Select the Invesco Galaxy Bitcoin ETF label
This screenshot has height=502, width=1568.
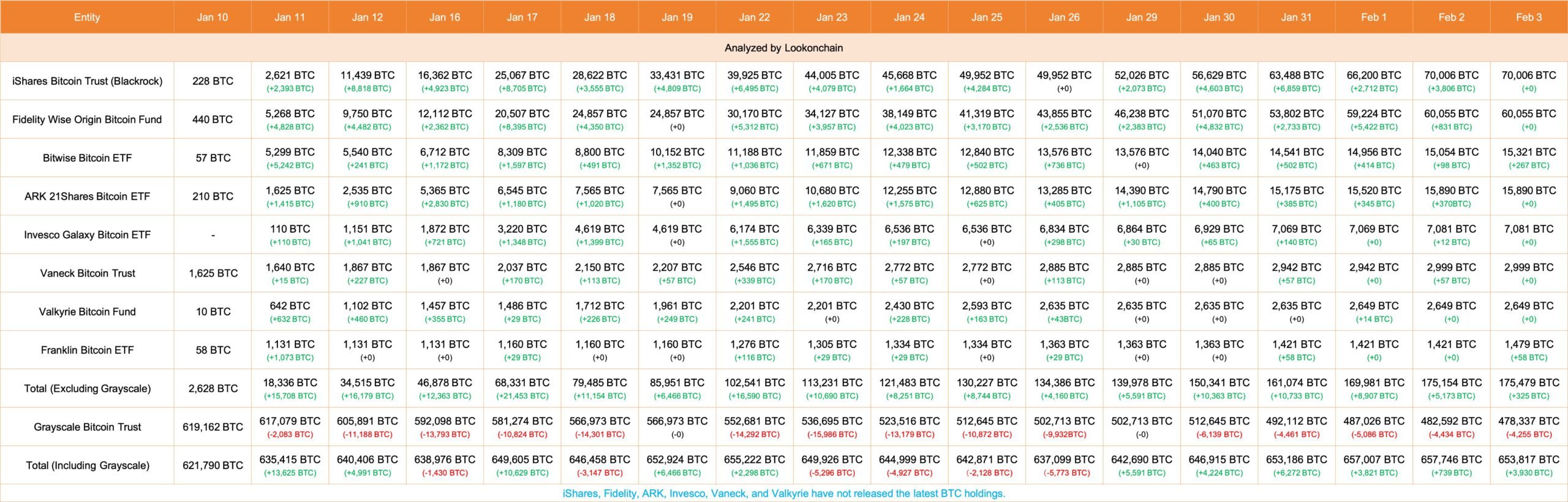87,235
